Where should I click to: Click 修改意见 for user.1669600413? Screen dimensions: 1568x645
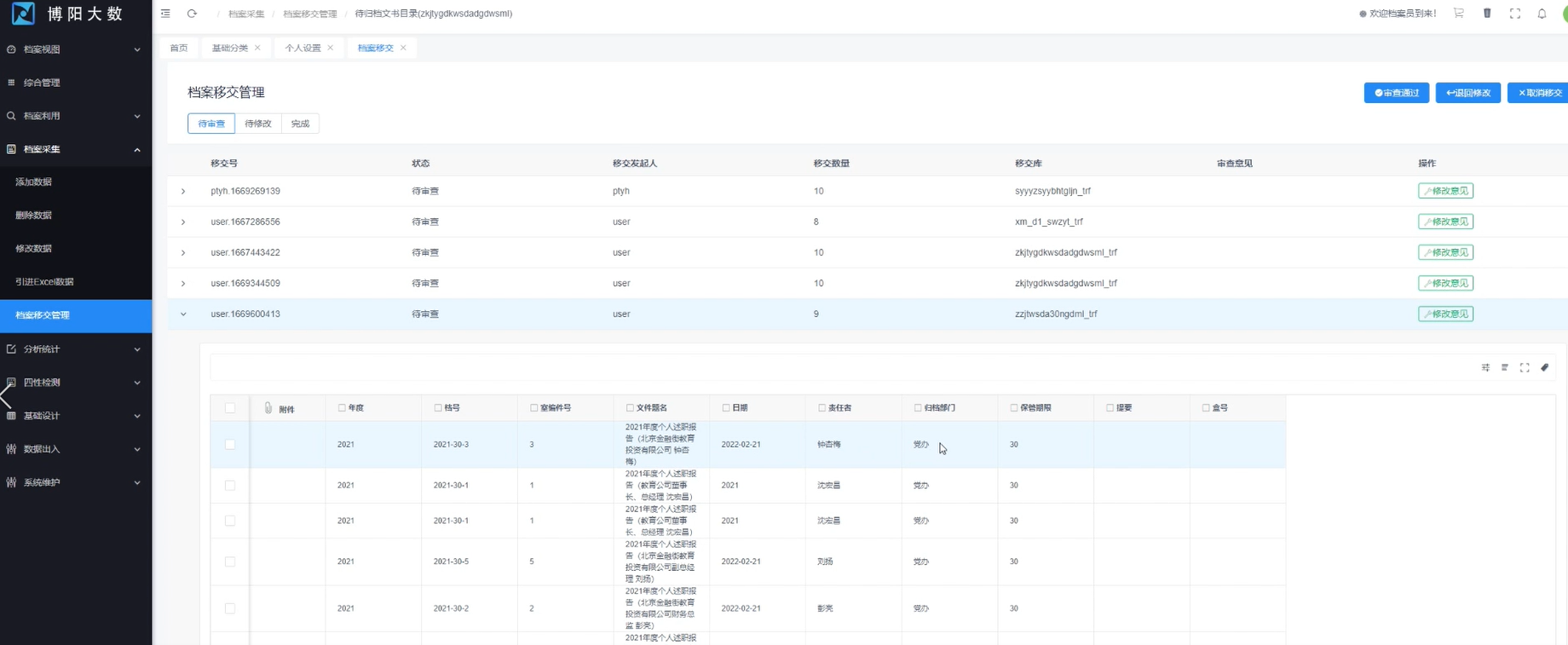point(1446,314)
